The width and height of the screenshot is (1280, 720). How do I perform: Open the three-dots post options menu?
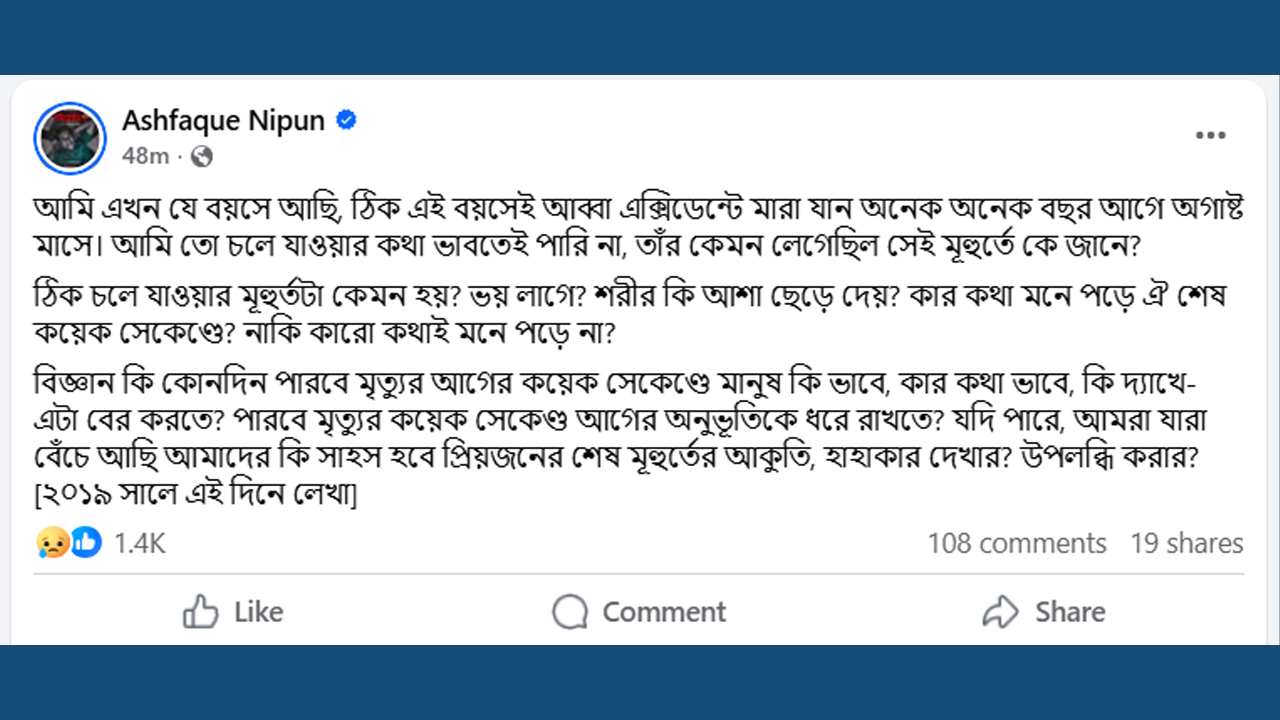click(x=1210, y=136)
